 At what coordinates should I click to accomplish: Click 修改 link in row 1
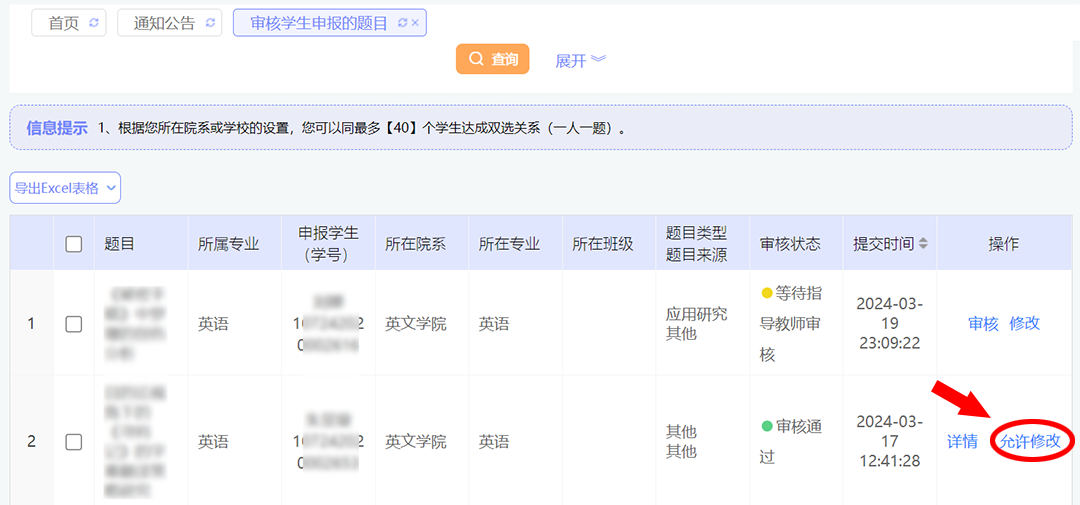[x=1025, y=323]
